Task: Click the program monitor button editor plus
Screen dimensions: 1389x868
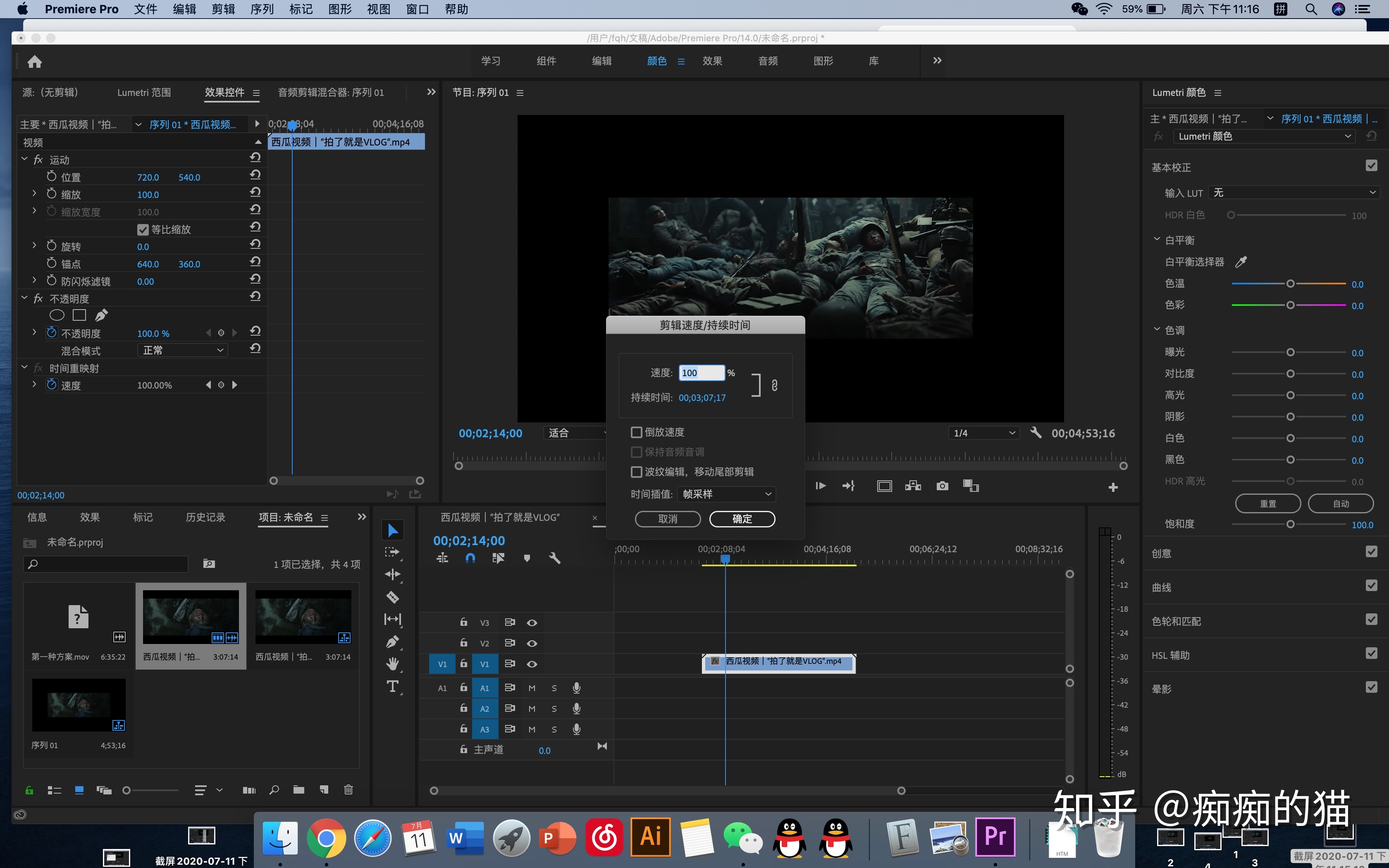Action: 1113,487
